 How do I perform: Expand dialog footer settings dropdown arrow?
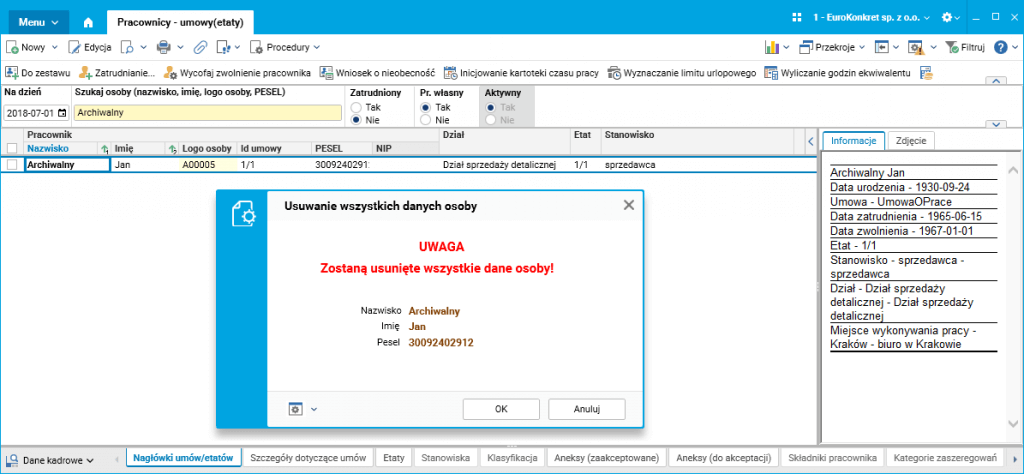pos(313,409)
